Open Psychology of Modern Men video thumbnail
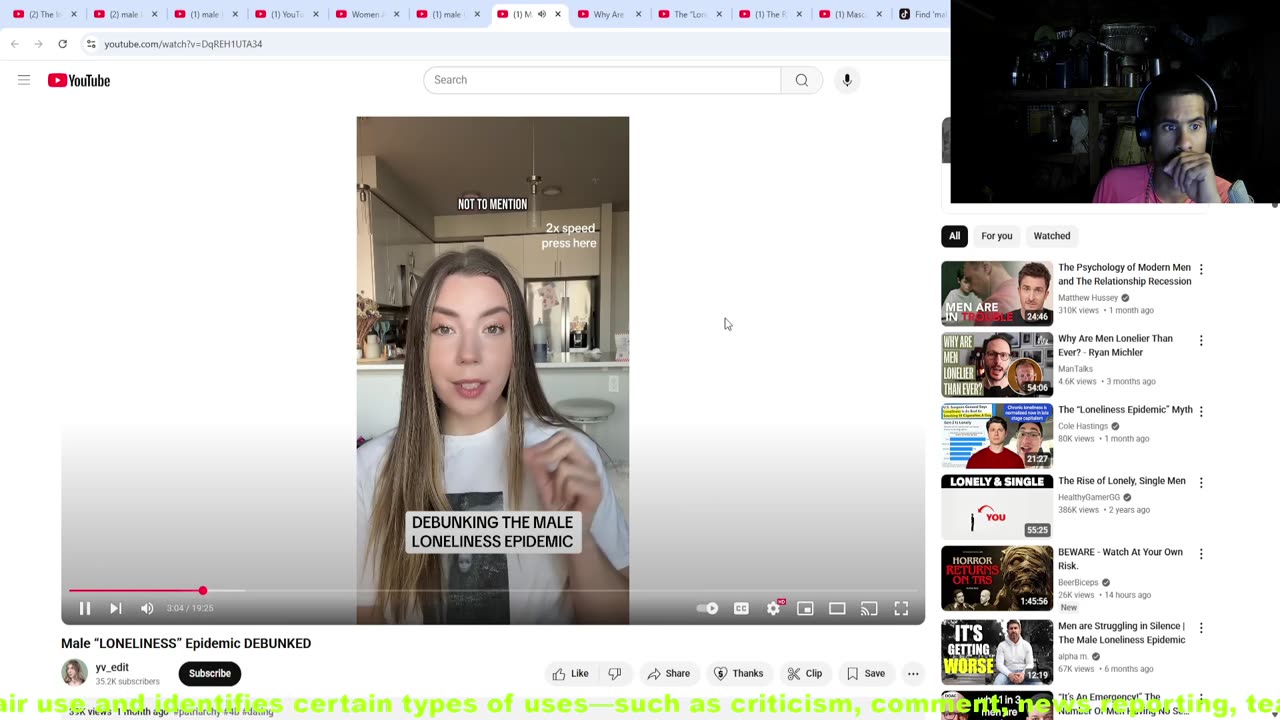 (997, 294)
